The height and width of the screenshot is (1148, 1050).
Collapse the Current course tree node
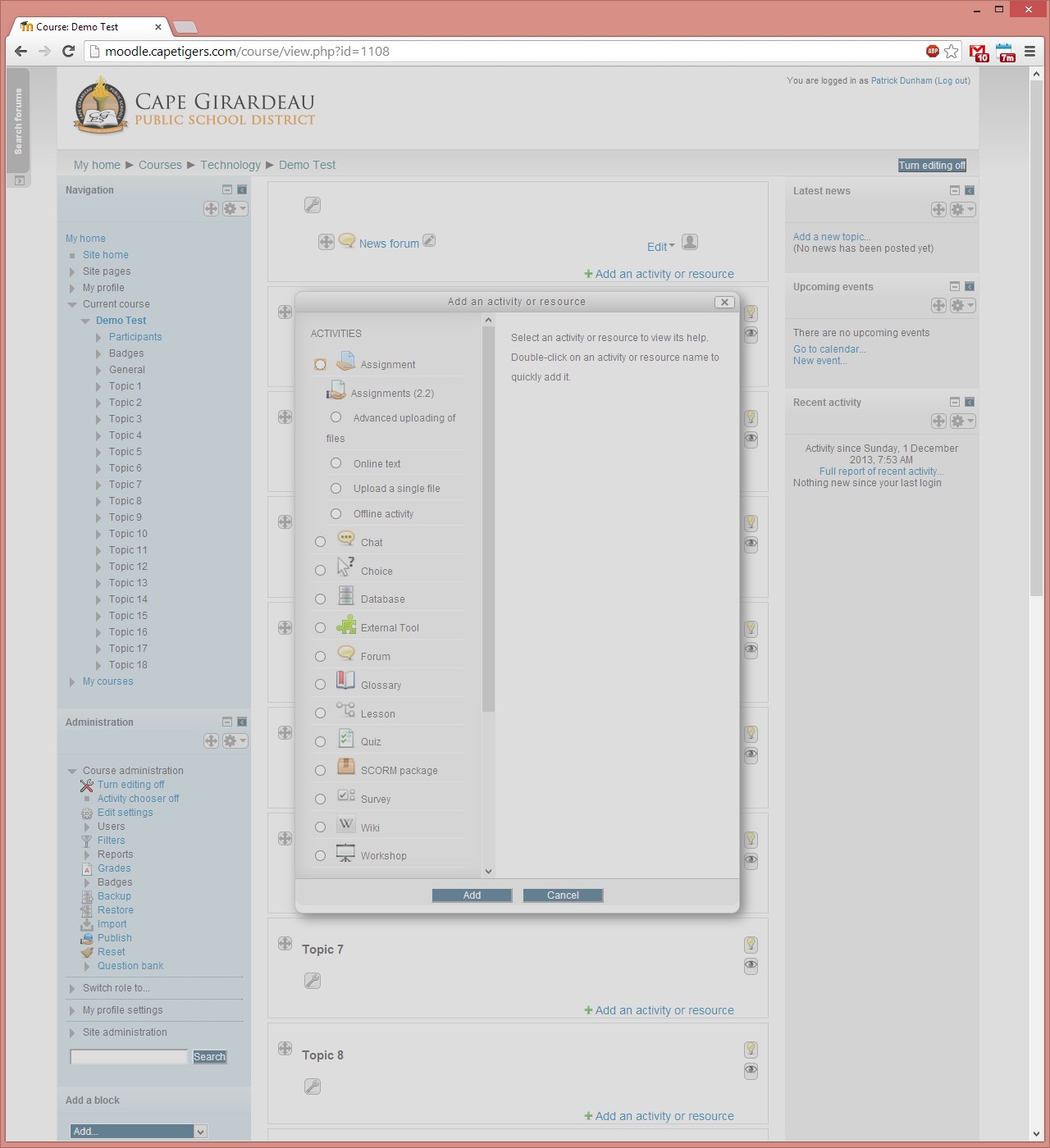click(x=72, y=304)
